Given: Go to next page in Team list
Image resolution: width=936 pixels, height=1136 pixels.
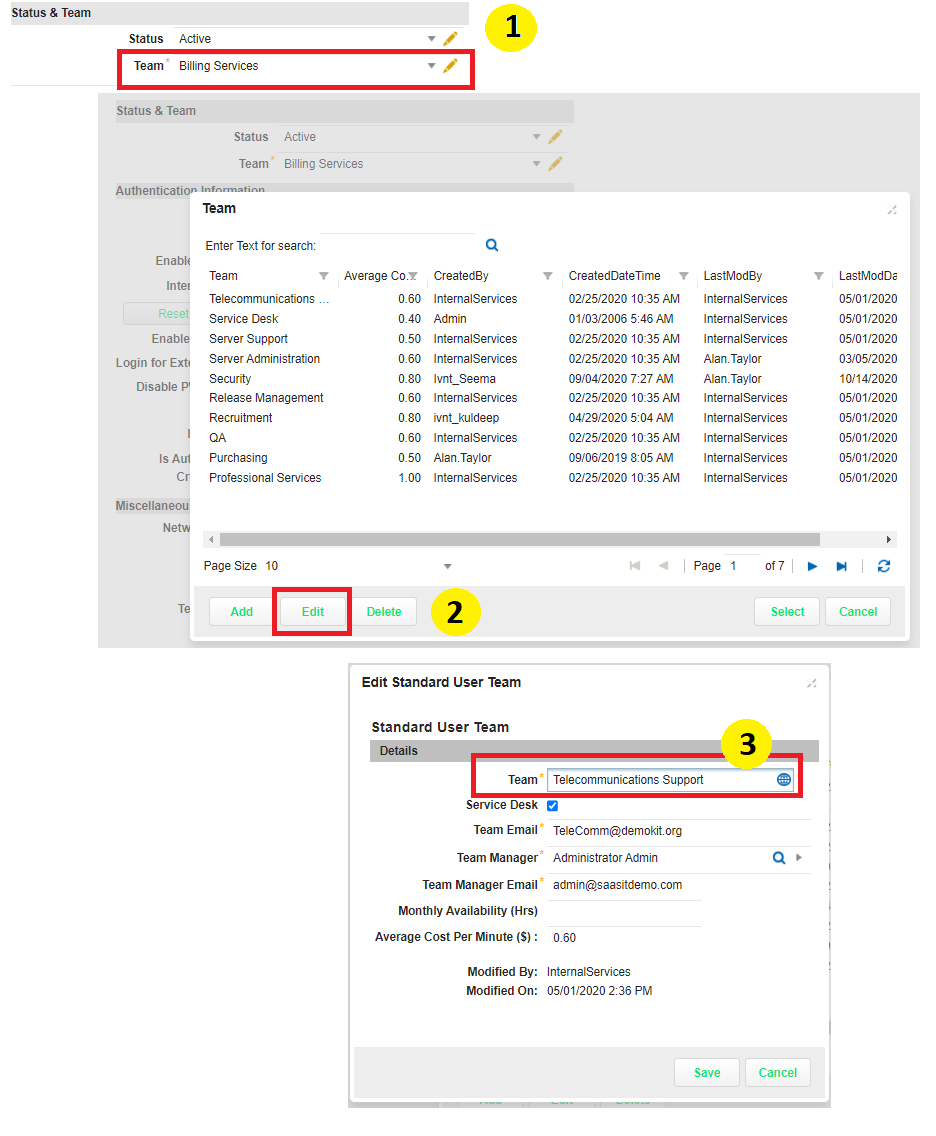Looking at the screenshot, I should (812, 566).
